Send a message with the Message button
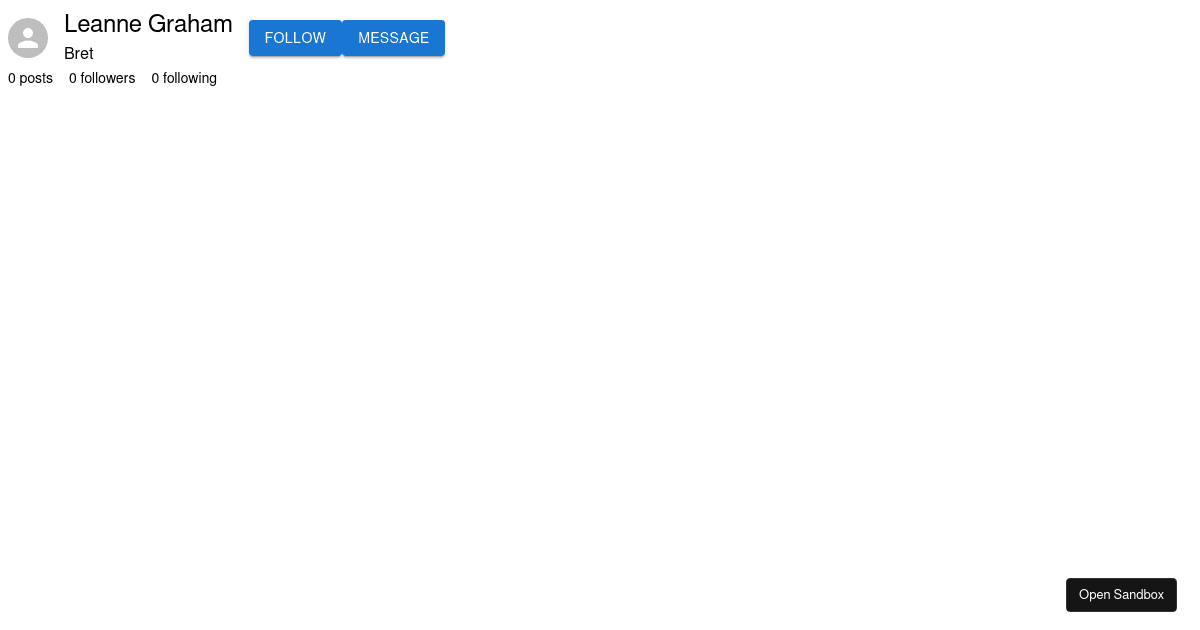 point(394,38)
